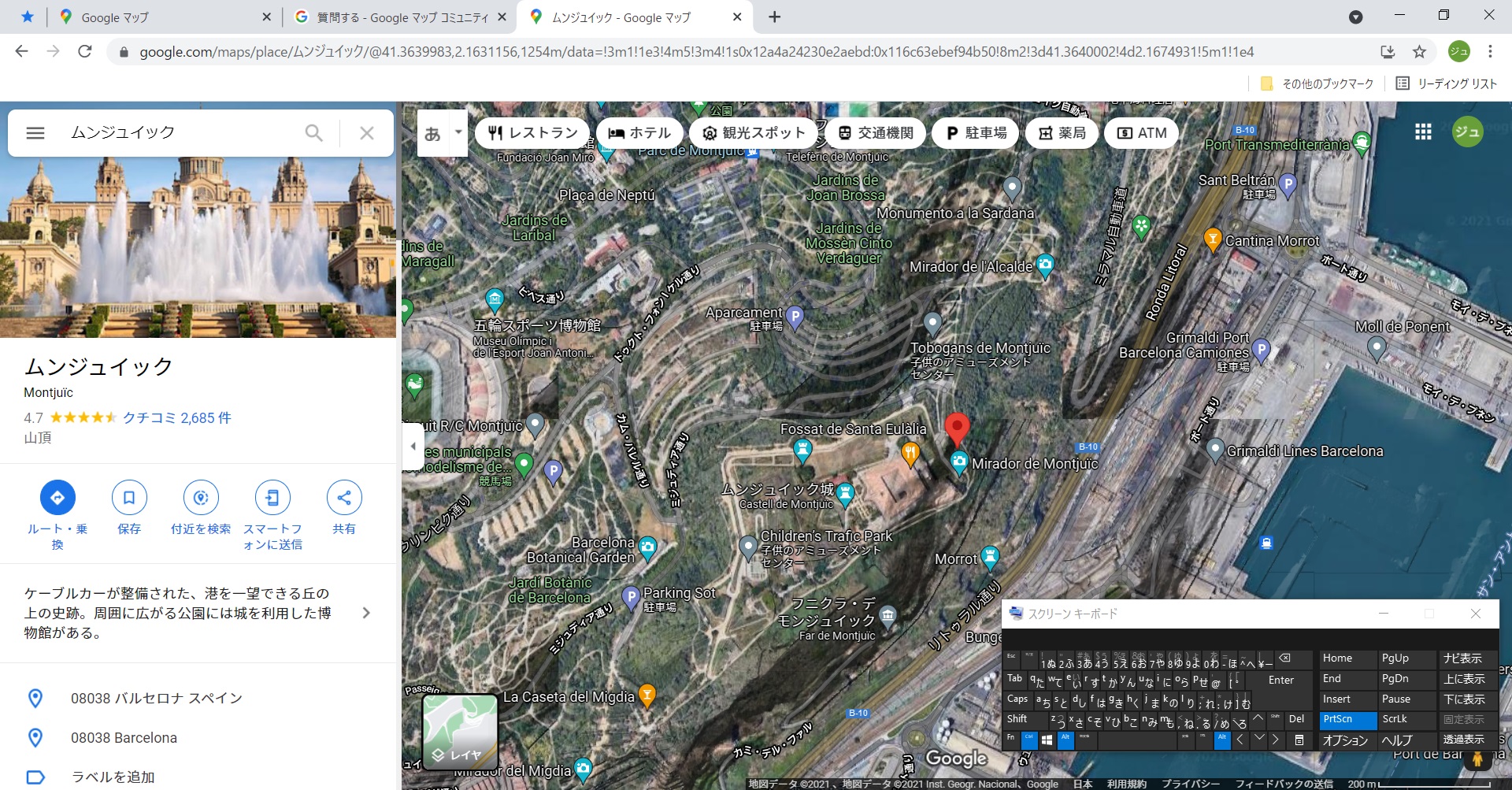Click Port Transmediterrània marker

coord(1362,143)
